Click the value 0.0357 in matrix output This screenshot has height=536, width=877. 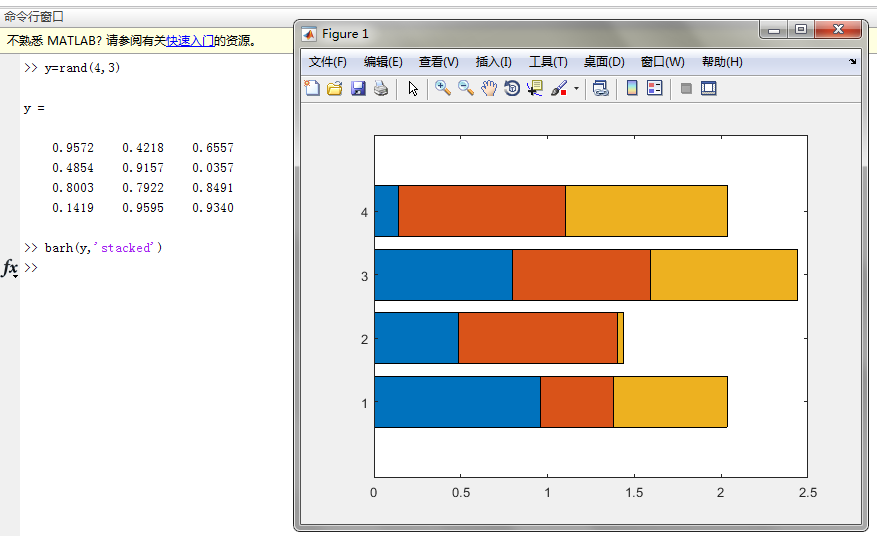pos(213,168)
